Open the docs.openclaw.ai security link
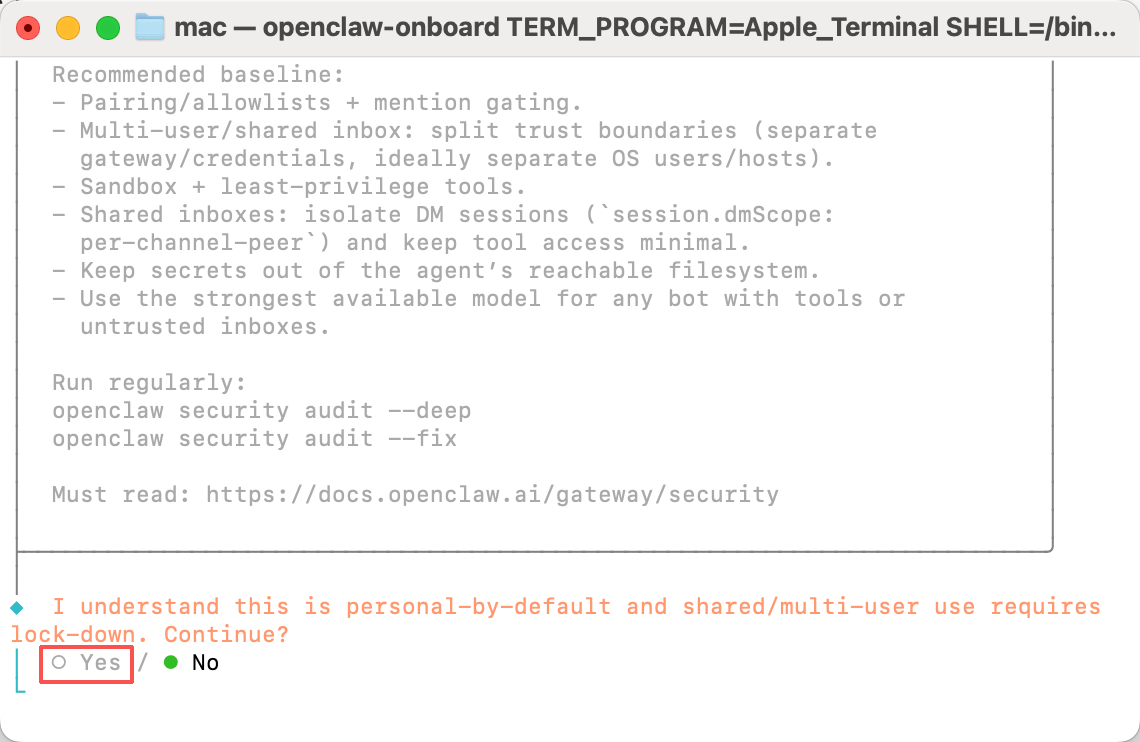1140x742 pixels. (492, 494)
